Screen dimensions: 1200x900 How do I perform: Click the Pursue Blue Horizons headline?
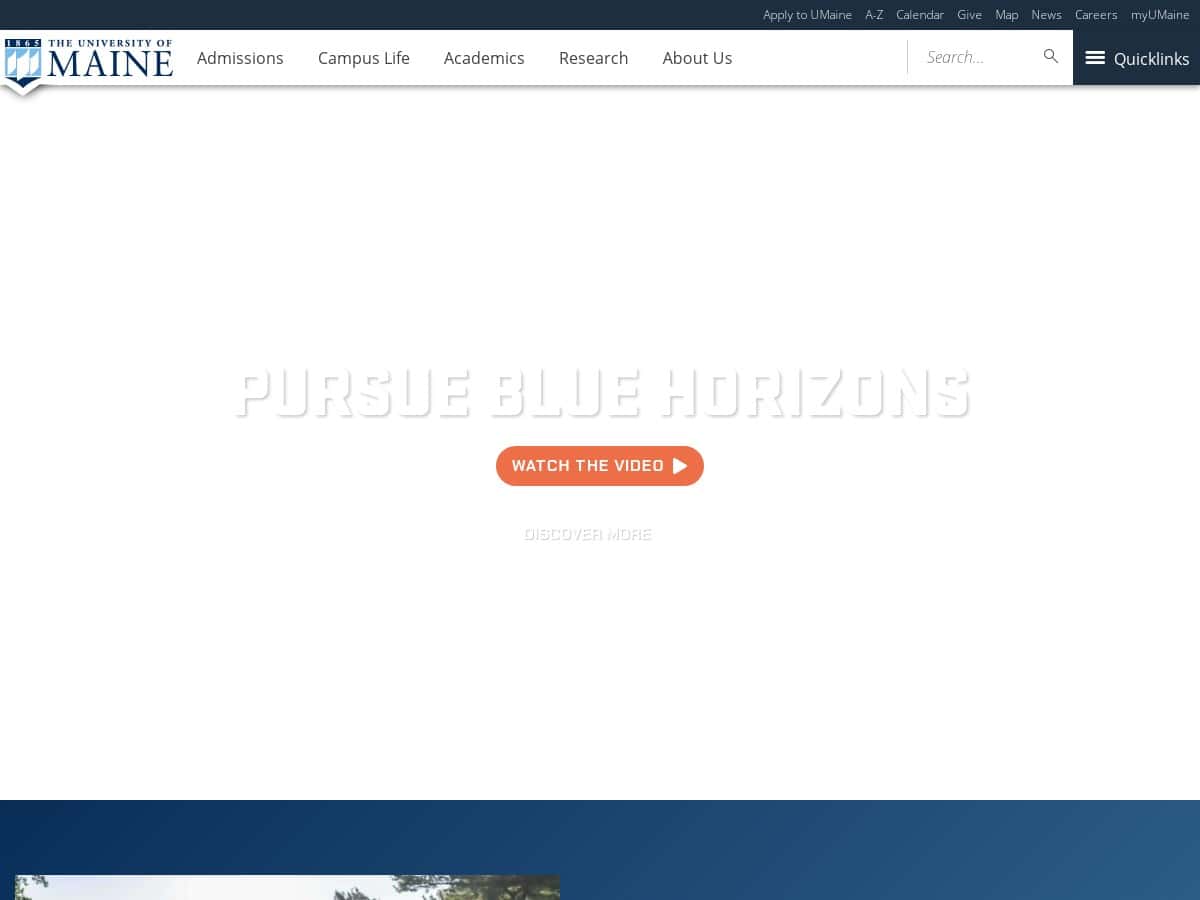coord(601,391)
